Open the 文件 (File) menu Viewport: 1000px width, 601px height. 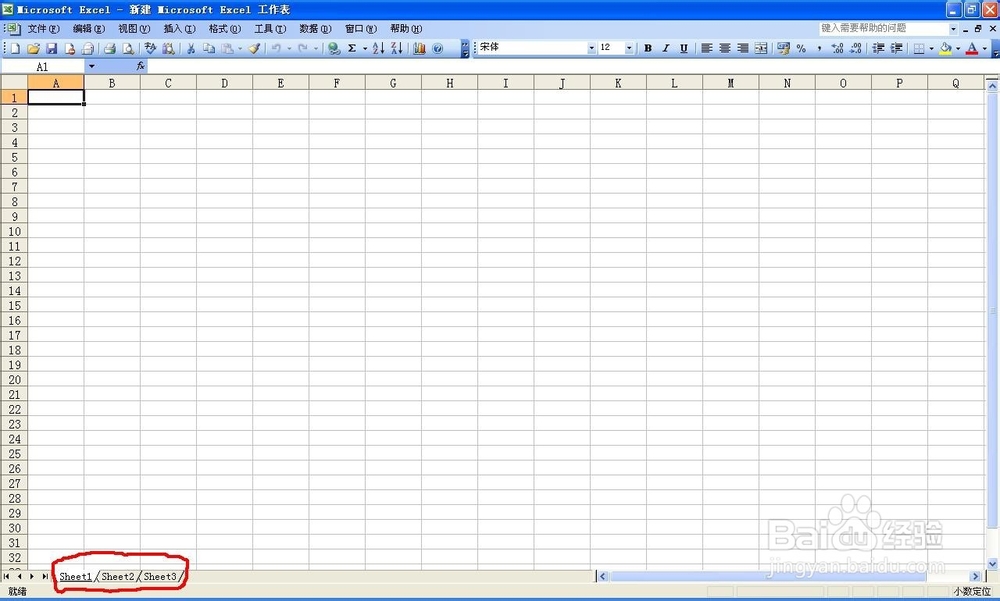pyautogui.click(x=43, y=29)
